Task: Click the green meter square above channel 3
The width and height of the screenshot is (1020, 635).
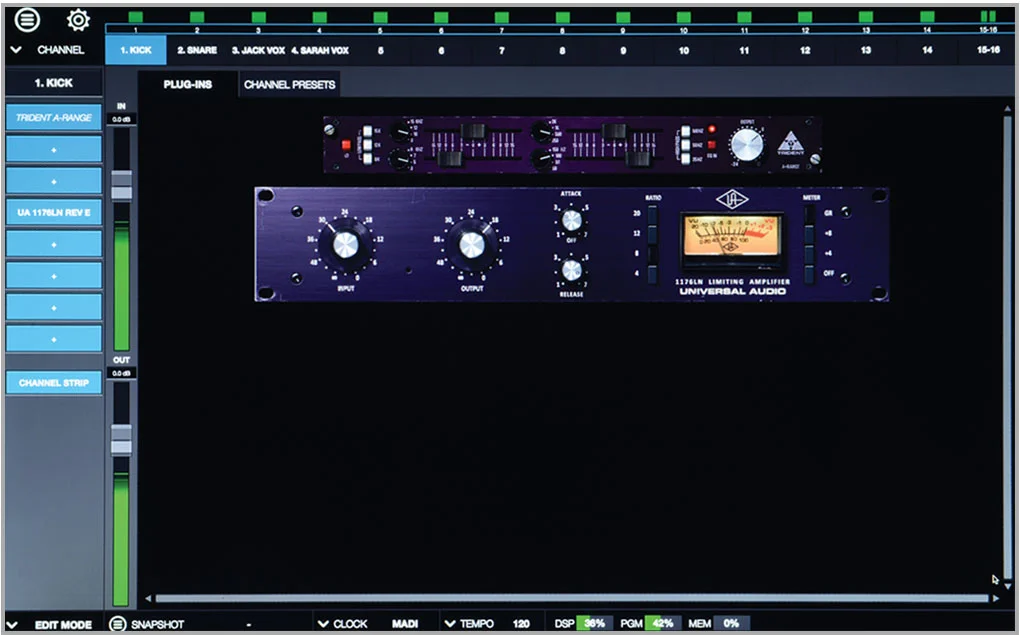Action: [258, 17]
